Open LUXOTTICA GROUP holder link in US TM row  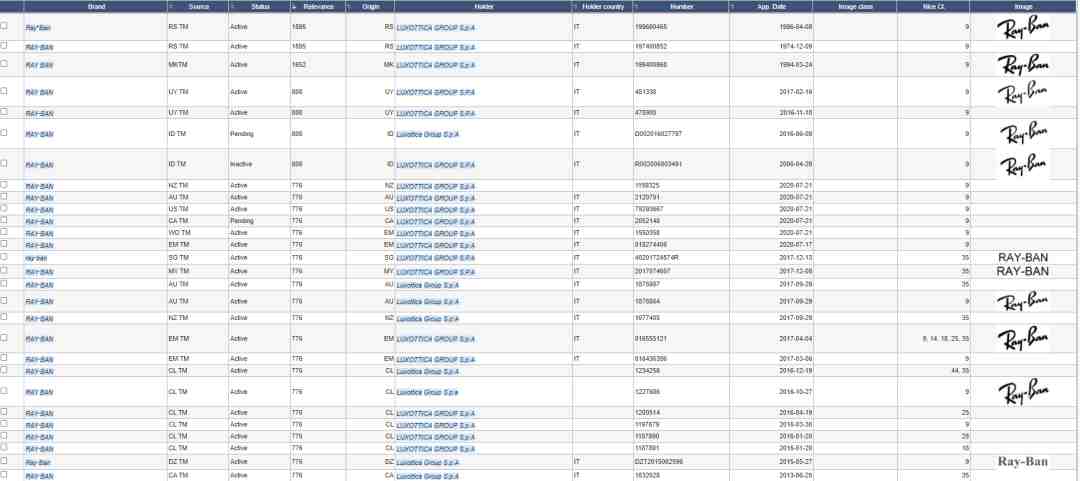436,209
